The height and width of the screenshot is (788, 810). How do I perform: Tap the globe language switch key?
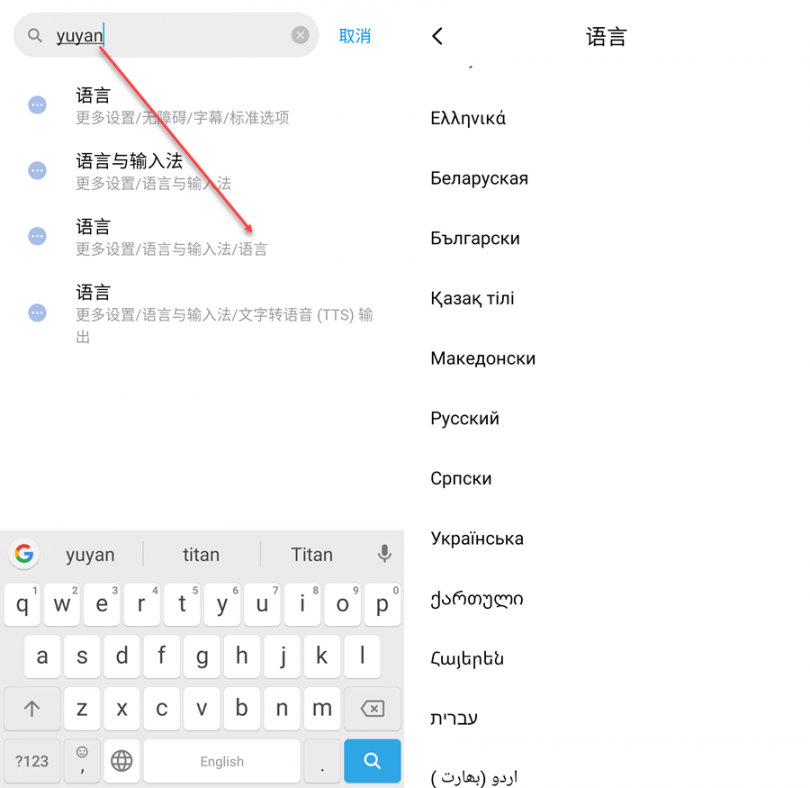122,761
